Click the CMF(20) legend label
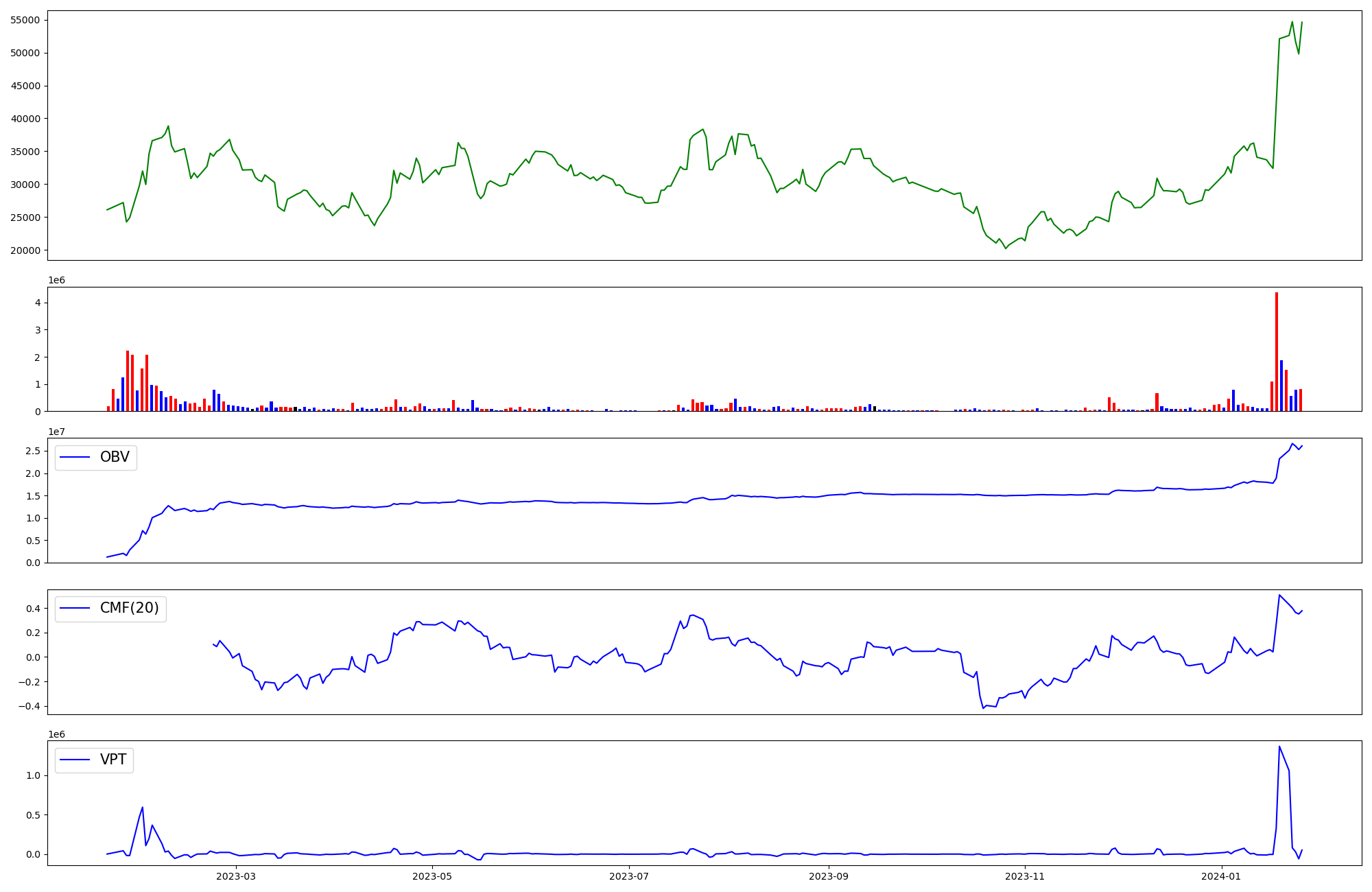This screenshot has width=1372, height=892. (129, 608)
